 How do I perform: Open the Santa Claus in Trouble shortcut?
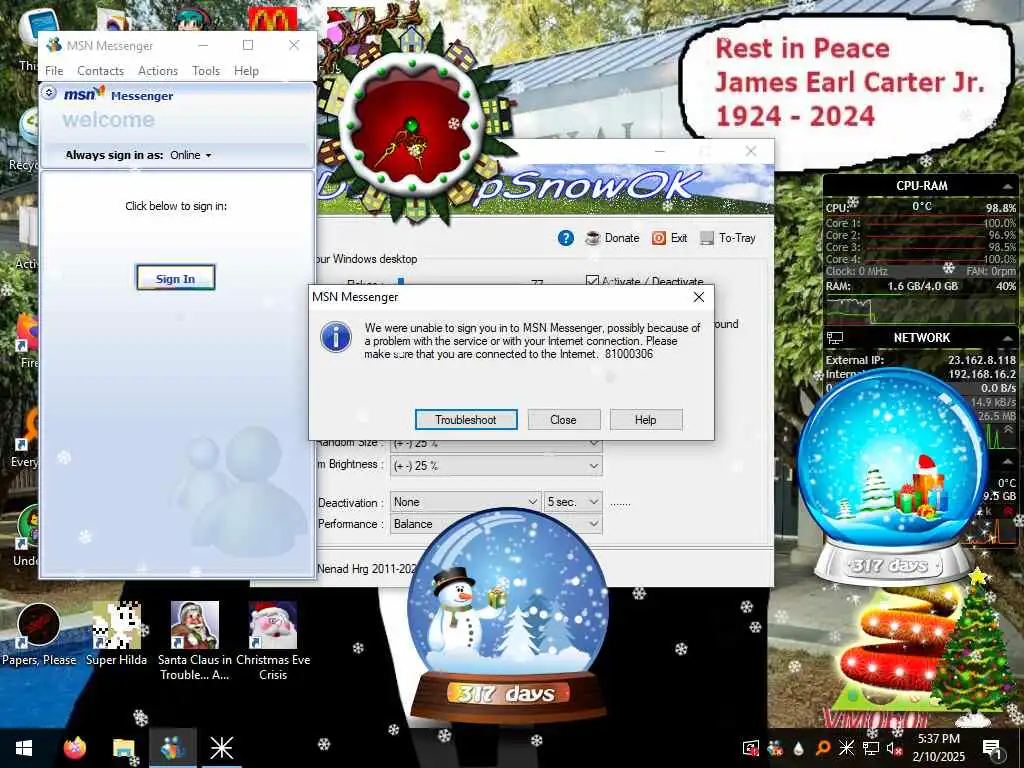tap(194, 641)
